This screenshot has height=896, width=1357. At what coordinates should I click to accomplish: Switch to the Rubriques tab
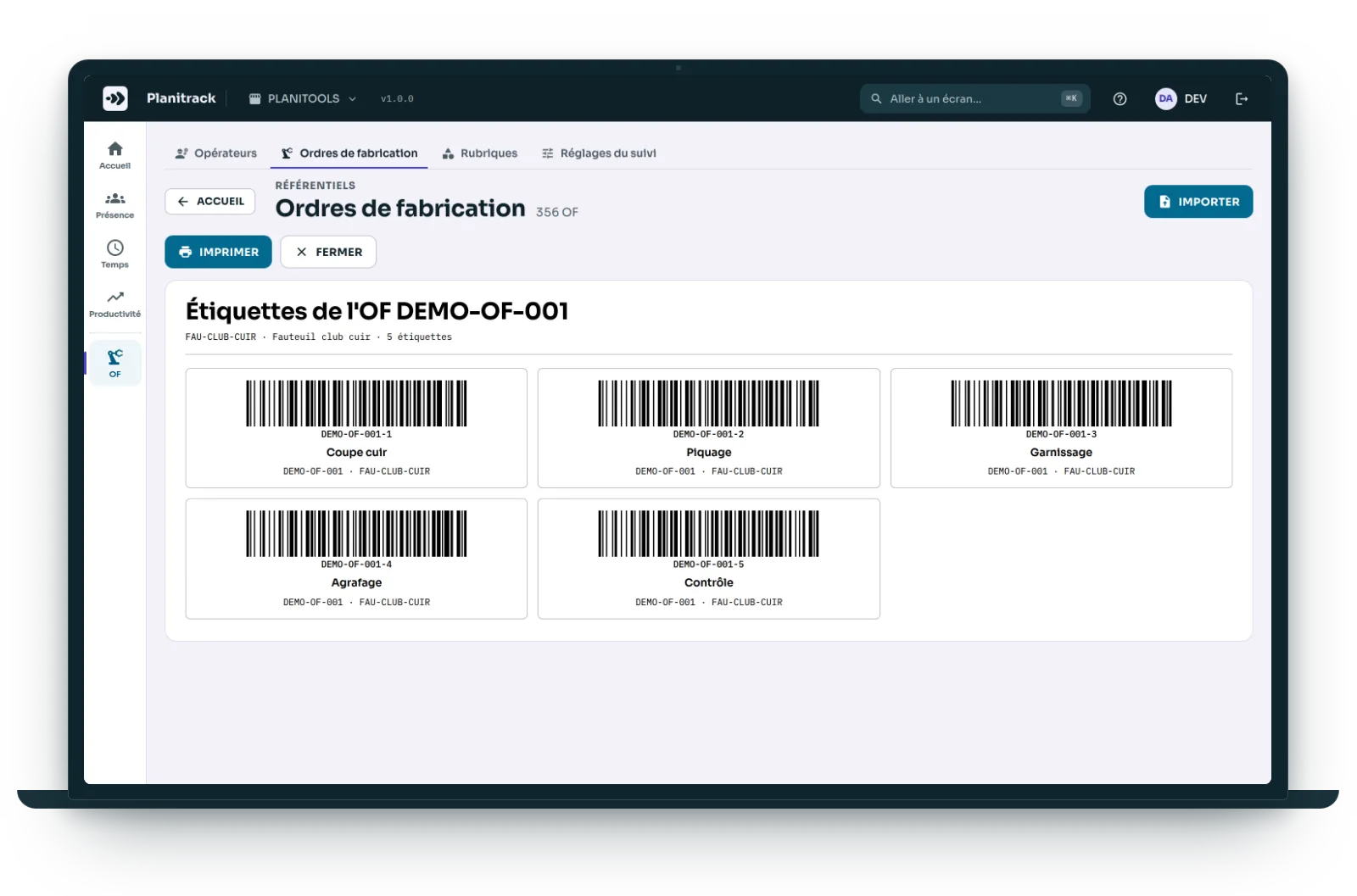pyautogui.click(x=480, y=153)
